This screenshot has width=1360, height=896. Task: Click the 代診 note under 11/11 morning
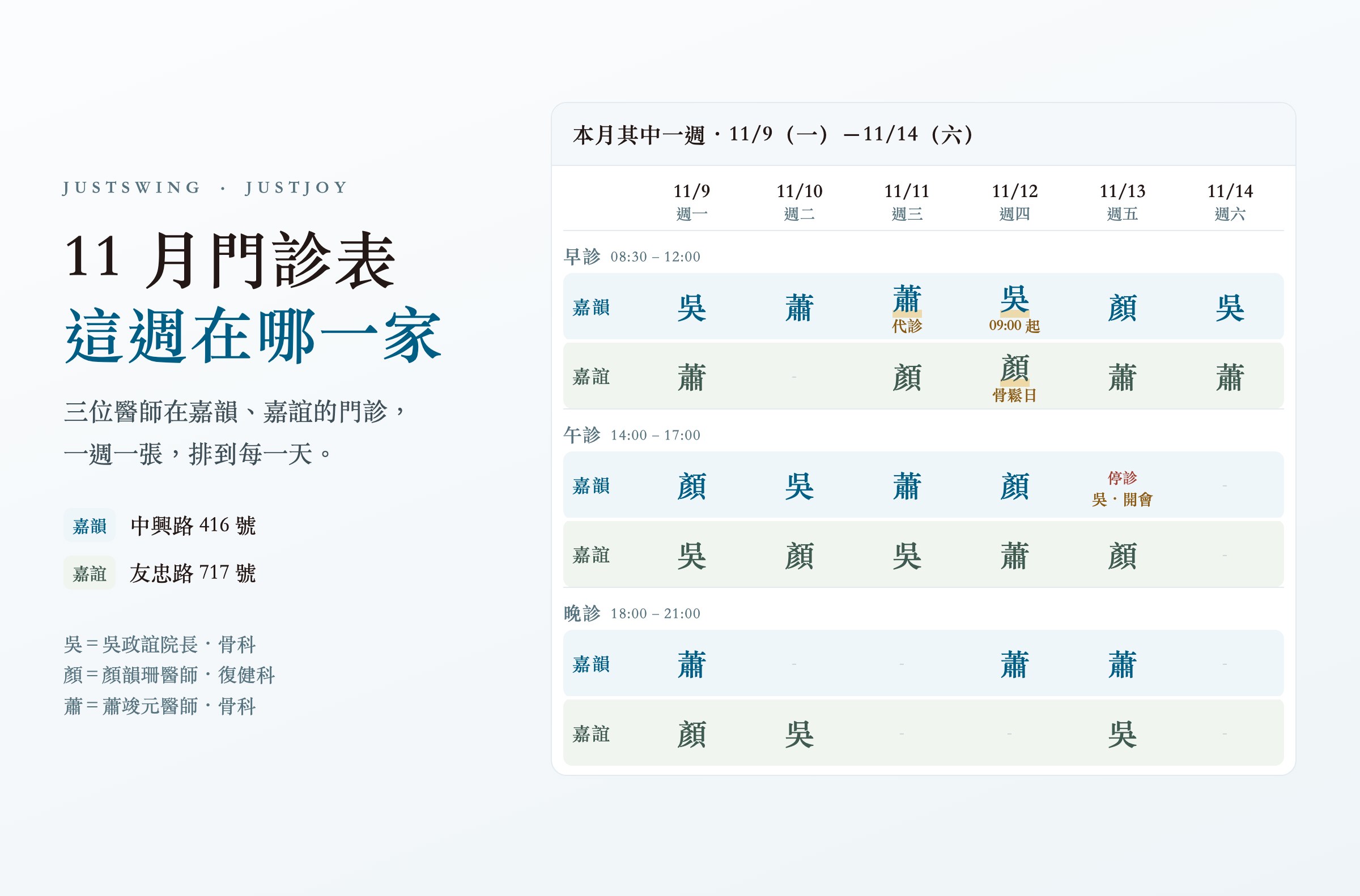tap(907, 326)
